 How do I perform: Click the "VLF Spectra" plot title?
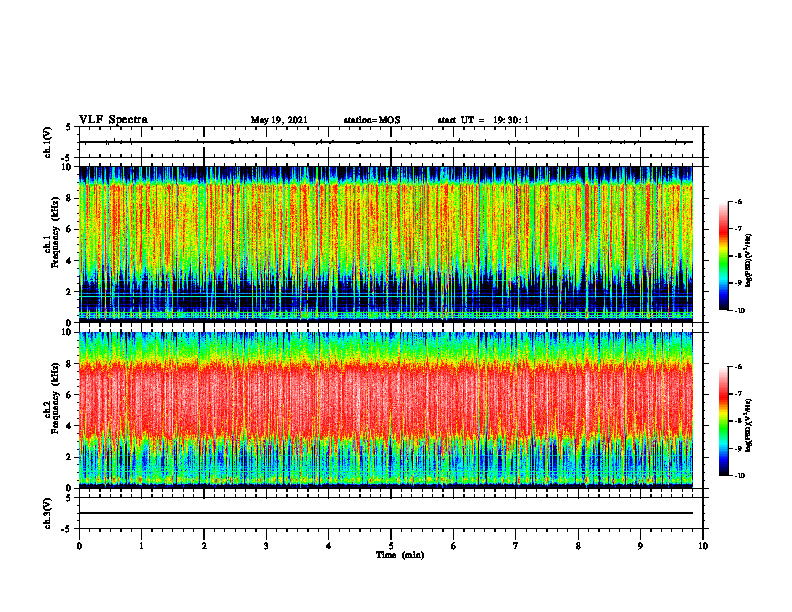point(113,120)
